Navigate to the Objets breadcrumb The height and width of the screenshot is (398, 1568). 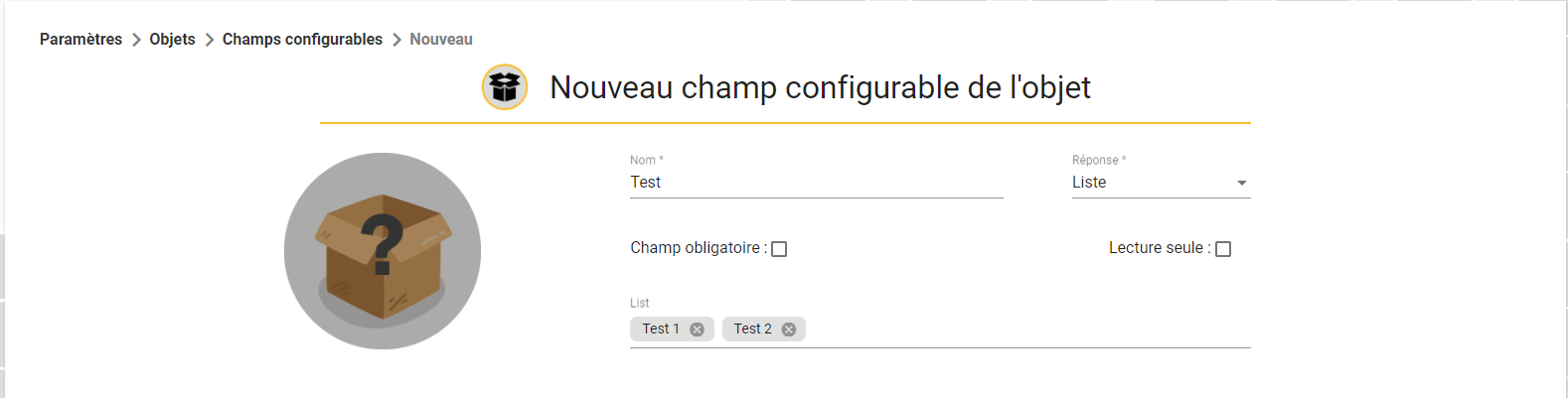[x=172, y=40]
